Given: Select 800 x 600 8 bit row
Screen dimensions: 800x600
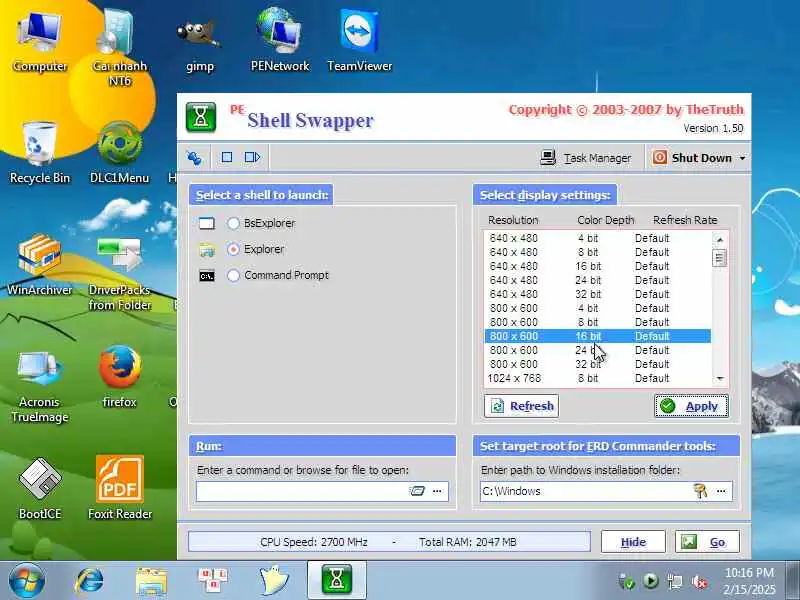Looking at the screenshot, I should tap(597, 322).
